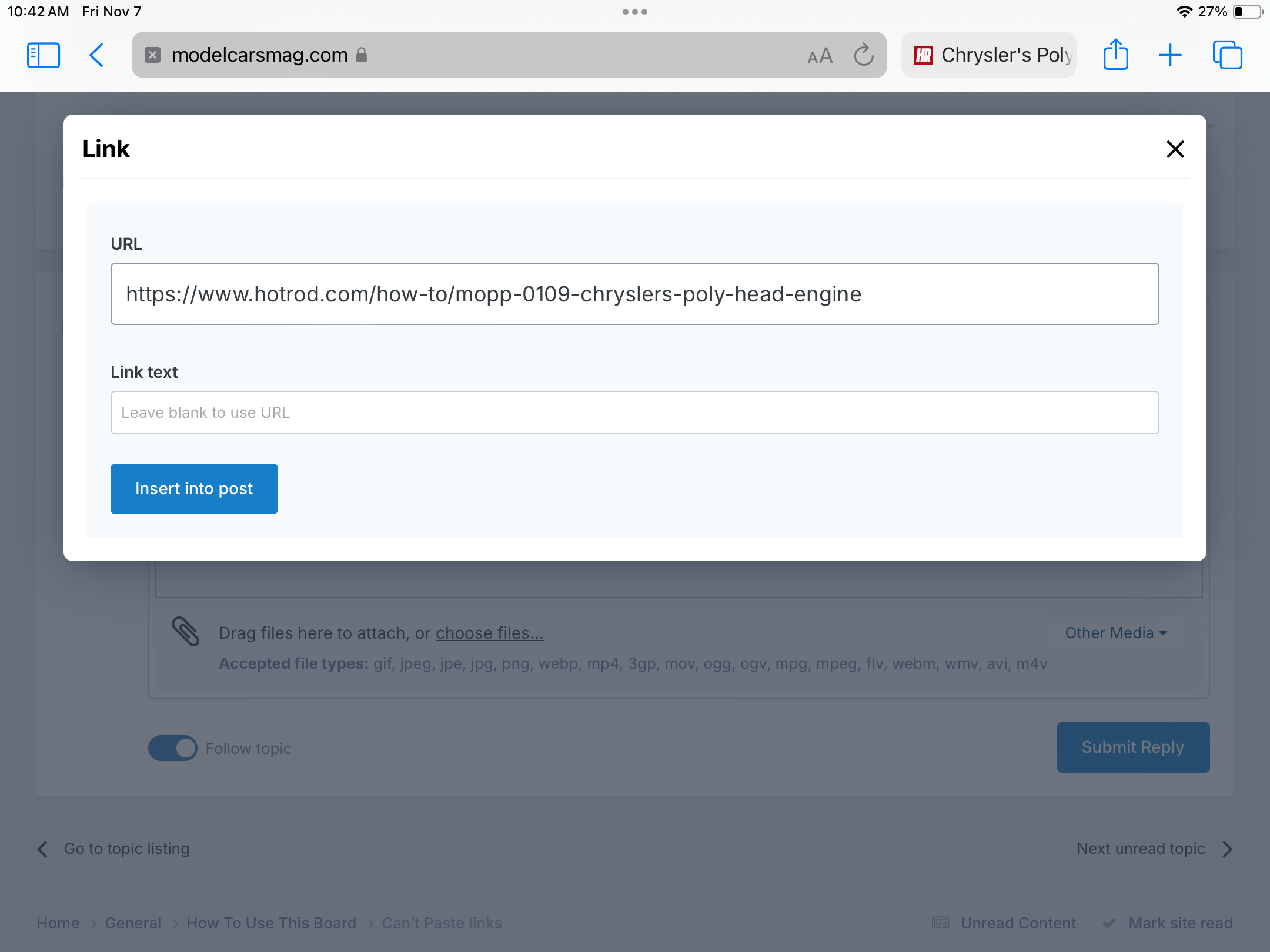The image size is (1270, 952).
Task: Open the choose files link
Action: click(489, 633)
